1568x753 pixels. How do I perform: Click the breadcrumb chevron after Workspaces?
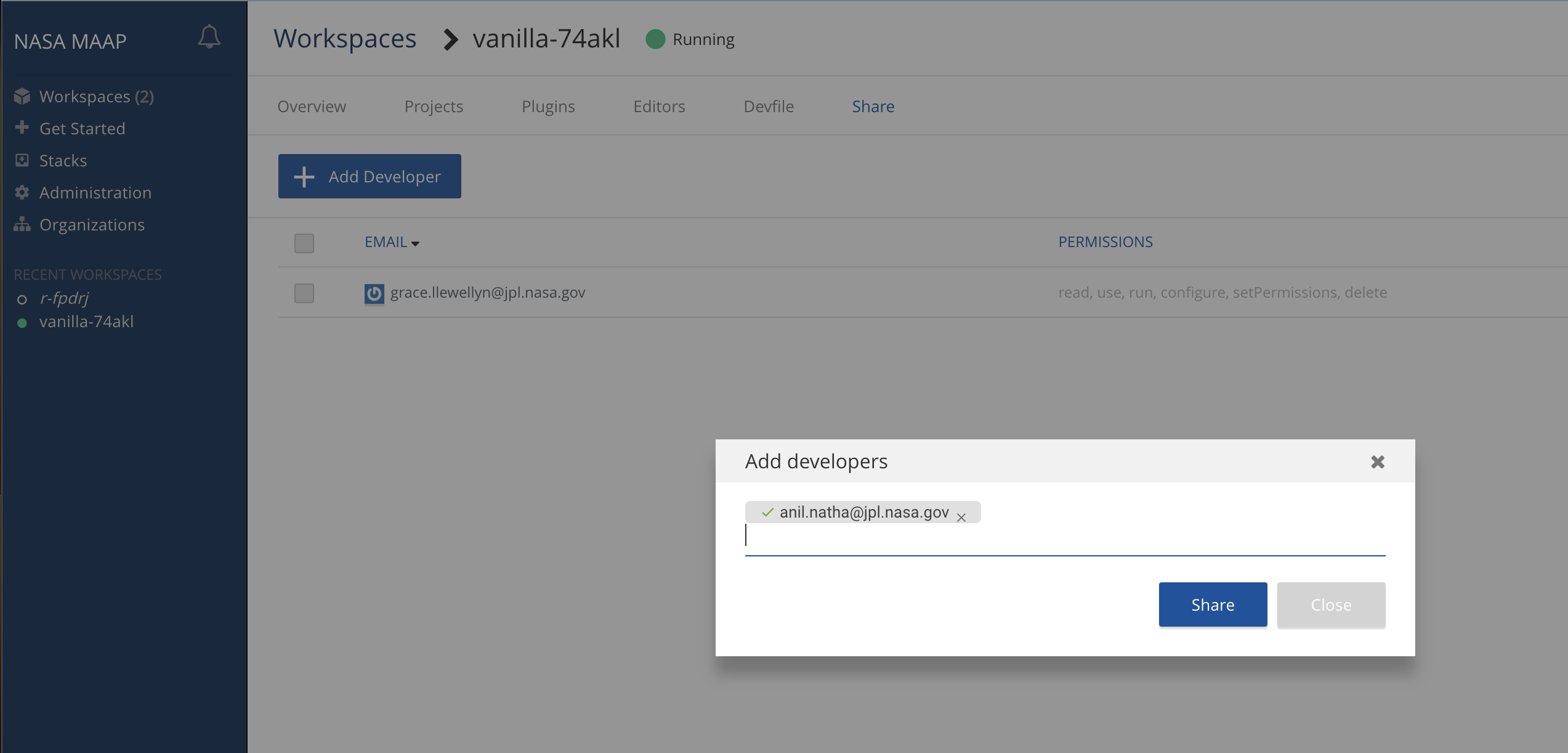451,39
